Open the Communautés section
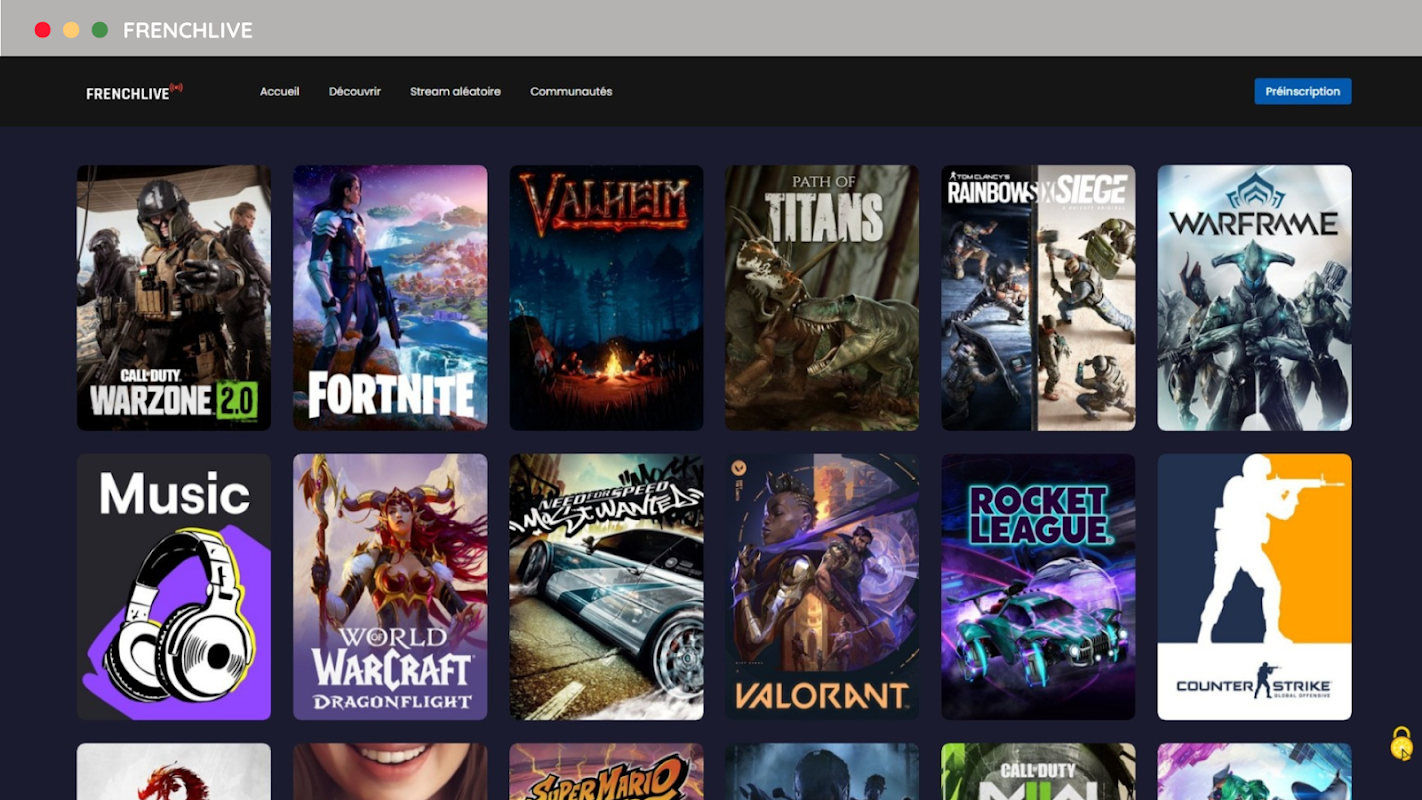 [x=571, y=91]
